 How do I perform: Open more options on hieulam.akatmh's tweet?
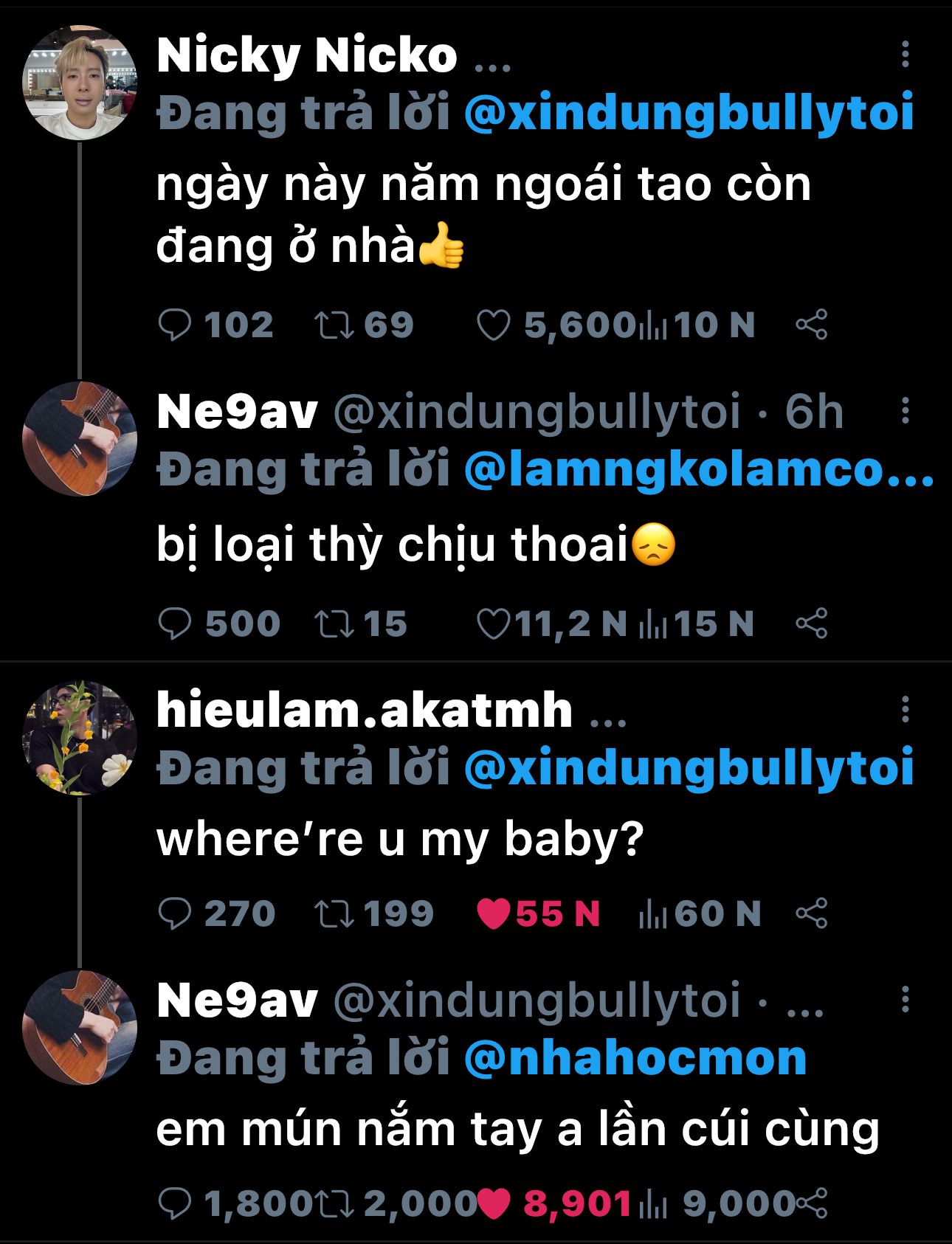(x=905, y=710)
